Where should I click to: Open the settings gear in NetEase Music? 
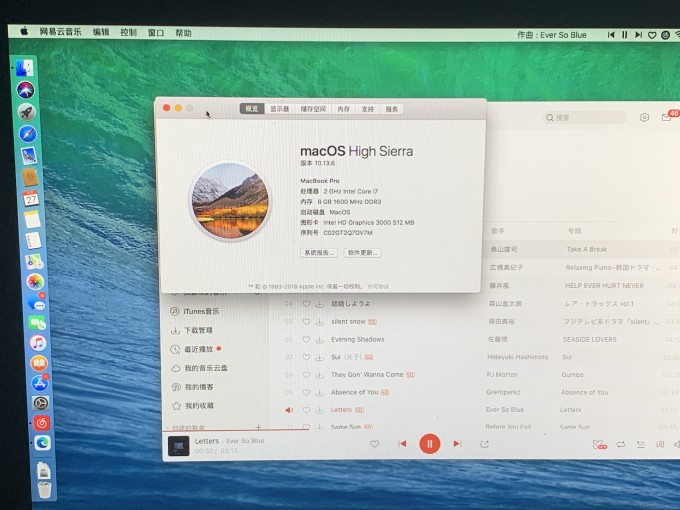644,118
